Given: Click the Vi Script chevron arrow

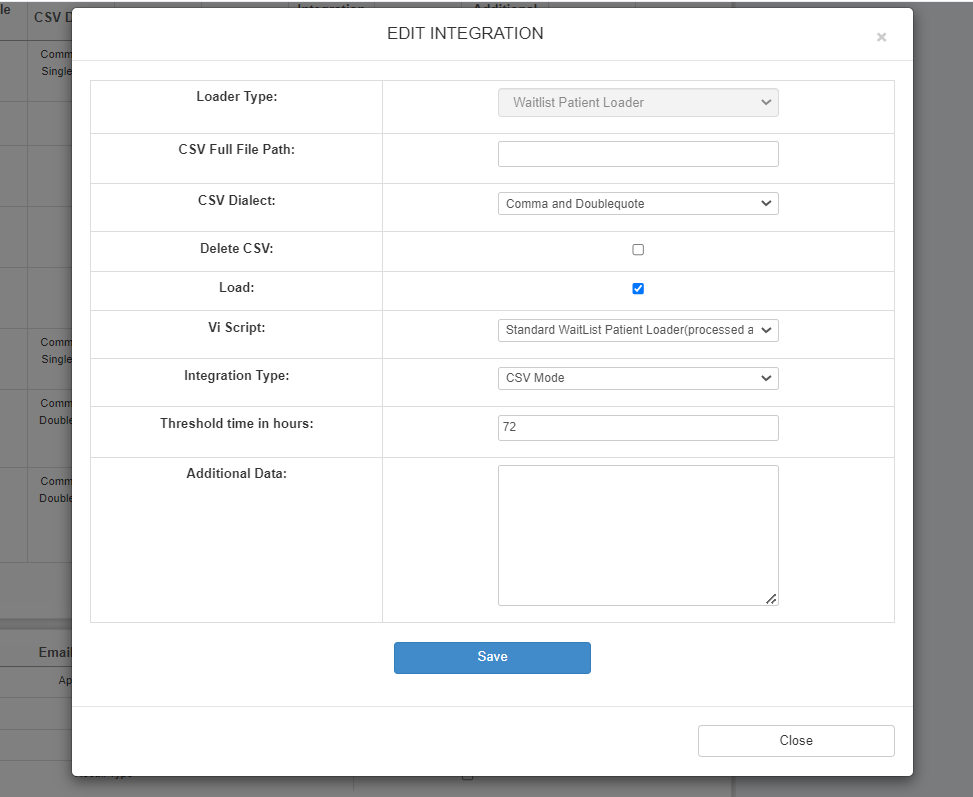Looking at the screenshot, I should tap(768, 330).
